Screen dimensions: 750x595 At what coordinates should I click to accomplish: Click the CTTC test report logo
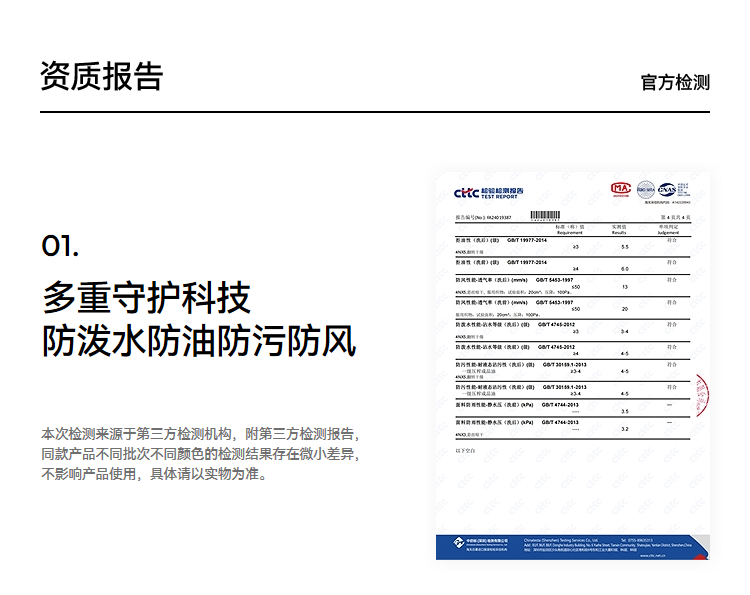pos(488,192)
